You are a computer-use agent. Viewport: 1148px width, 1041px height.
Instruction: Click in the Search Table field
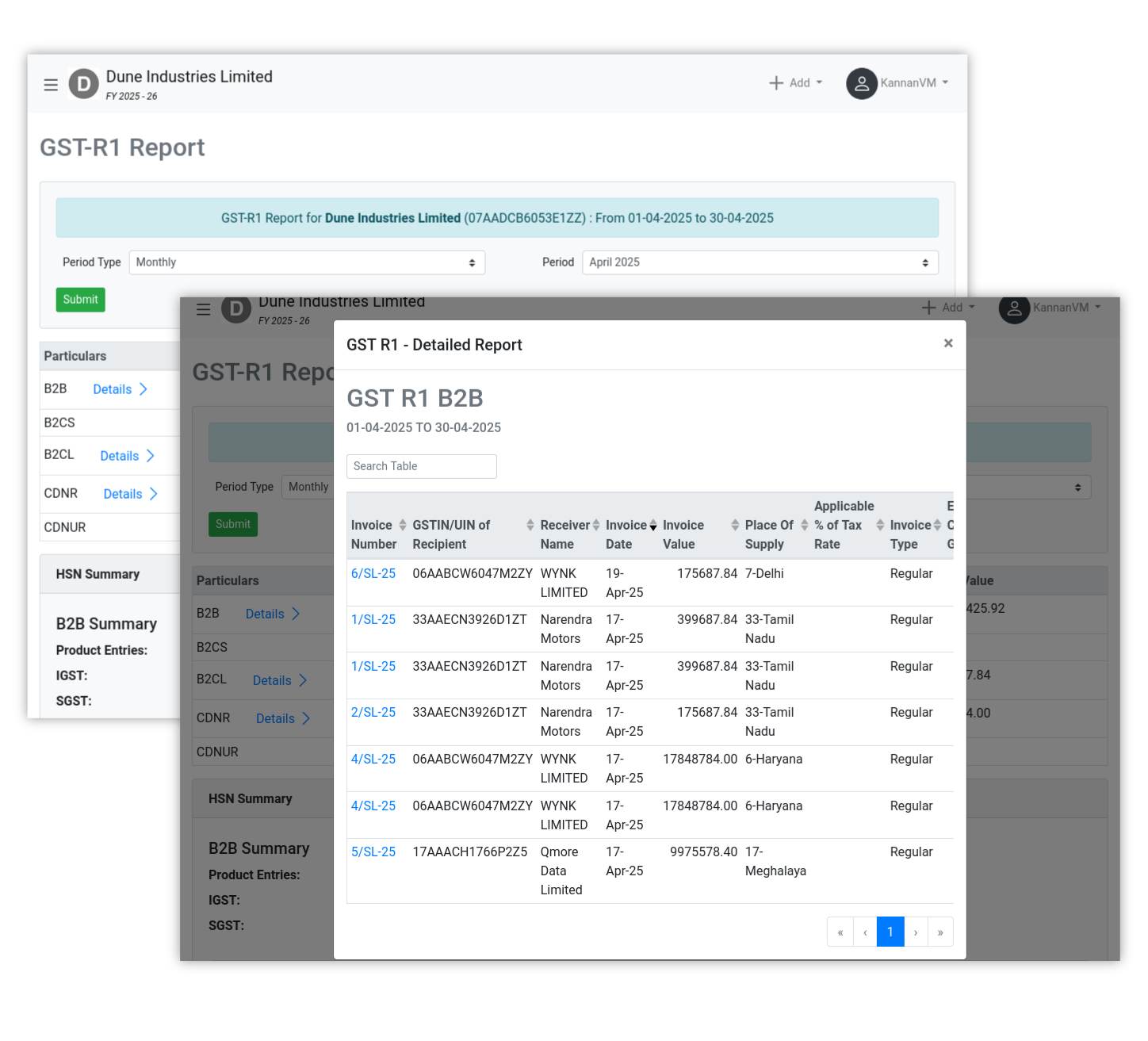[421, 466]
